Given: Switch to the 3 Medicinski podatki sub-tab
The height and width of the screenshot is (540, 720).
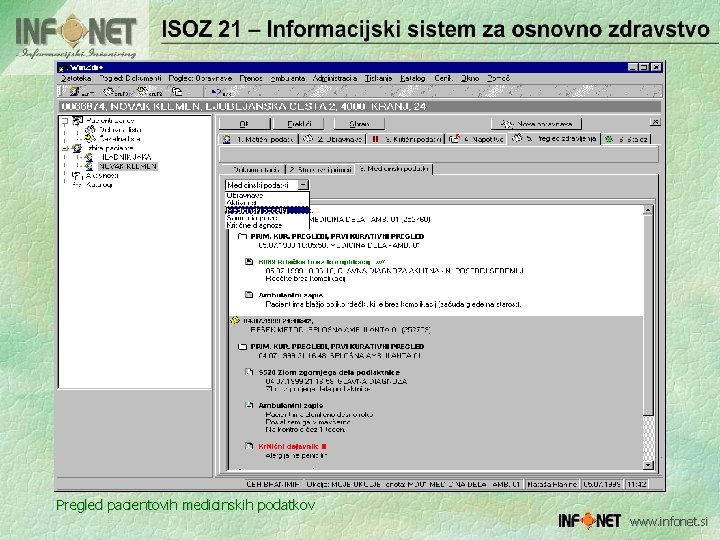Looking at the screenshot, I should click(394, 169).
